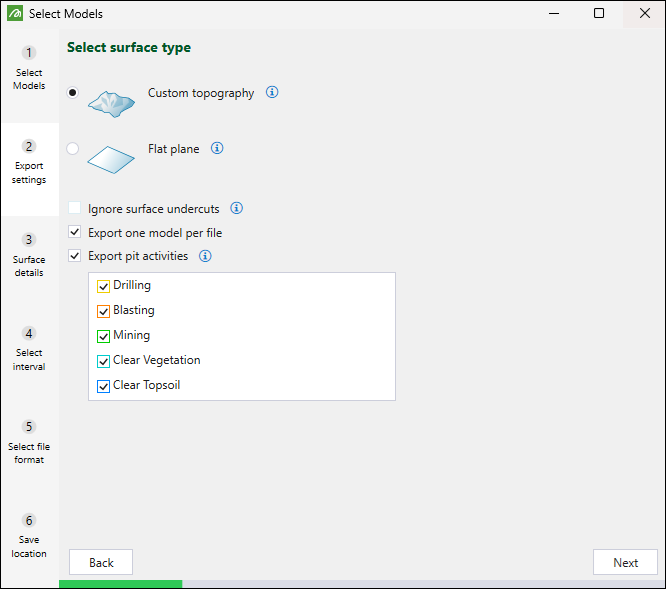This screenshot has width=666, height=589.
Task: Enable Ignore surface undercuts checkbox
Action: coord(75,209)
